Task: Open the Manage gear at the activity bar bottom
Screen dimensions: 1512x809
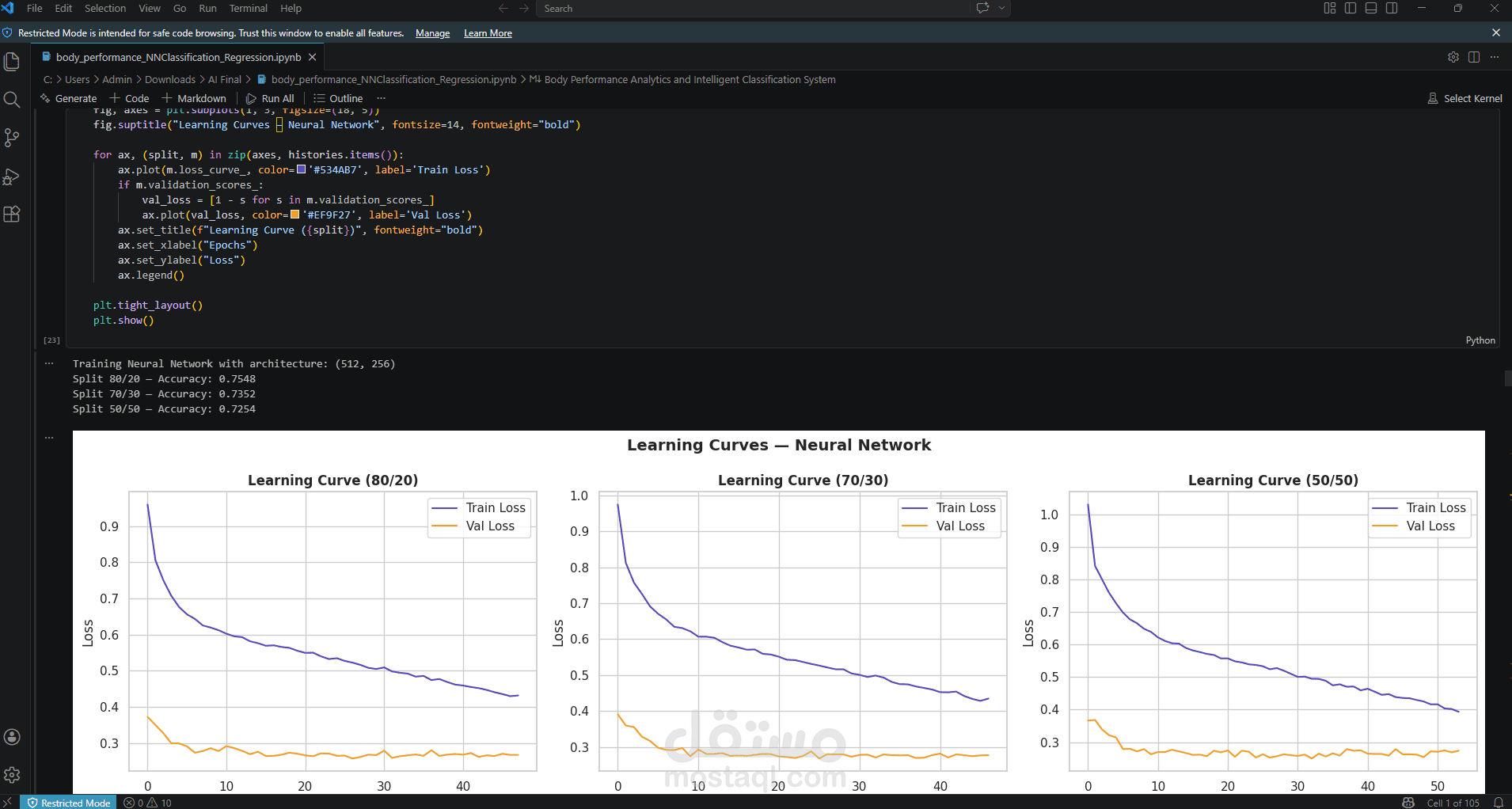Action: 12,775
